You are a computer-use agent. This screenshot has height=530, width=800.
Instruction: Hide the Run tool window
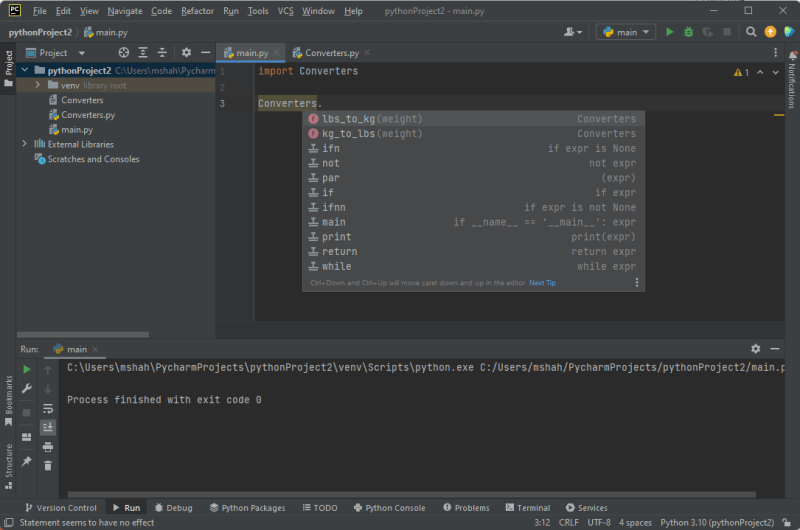tap(775, 348)
